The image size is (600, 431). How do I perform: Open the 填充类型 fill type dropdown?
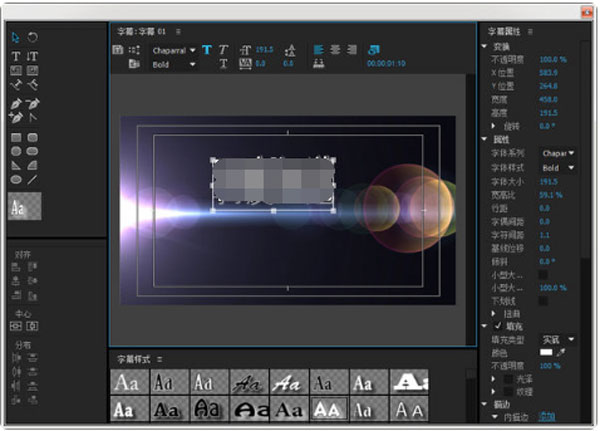[x=557, y=340]
